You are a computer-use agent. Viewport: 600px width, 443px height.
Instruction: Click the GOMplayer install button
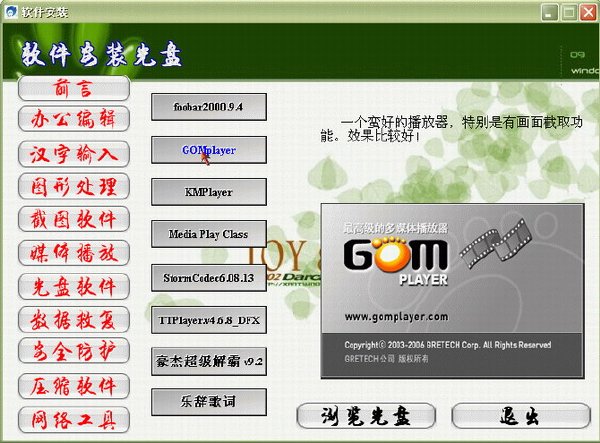(209, 150)
